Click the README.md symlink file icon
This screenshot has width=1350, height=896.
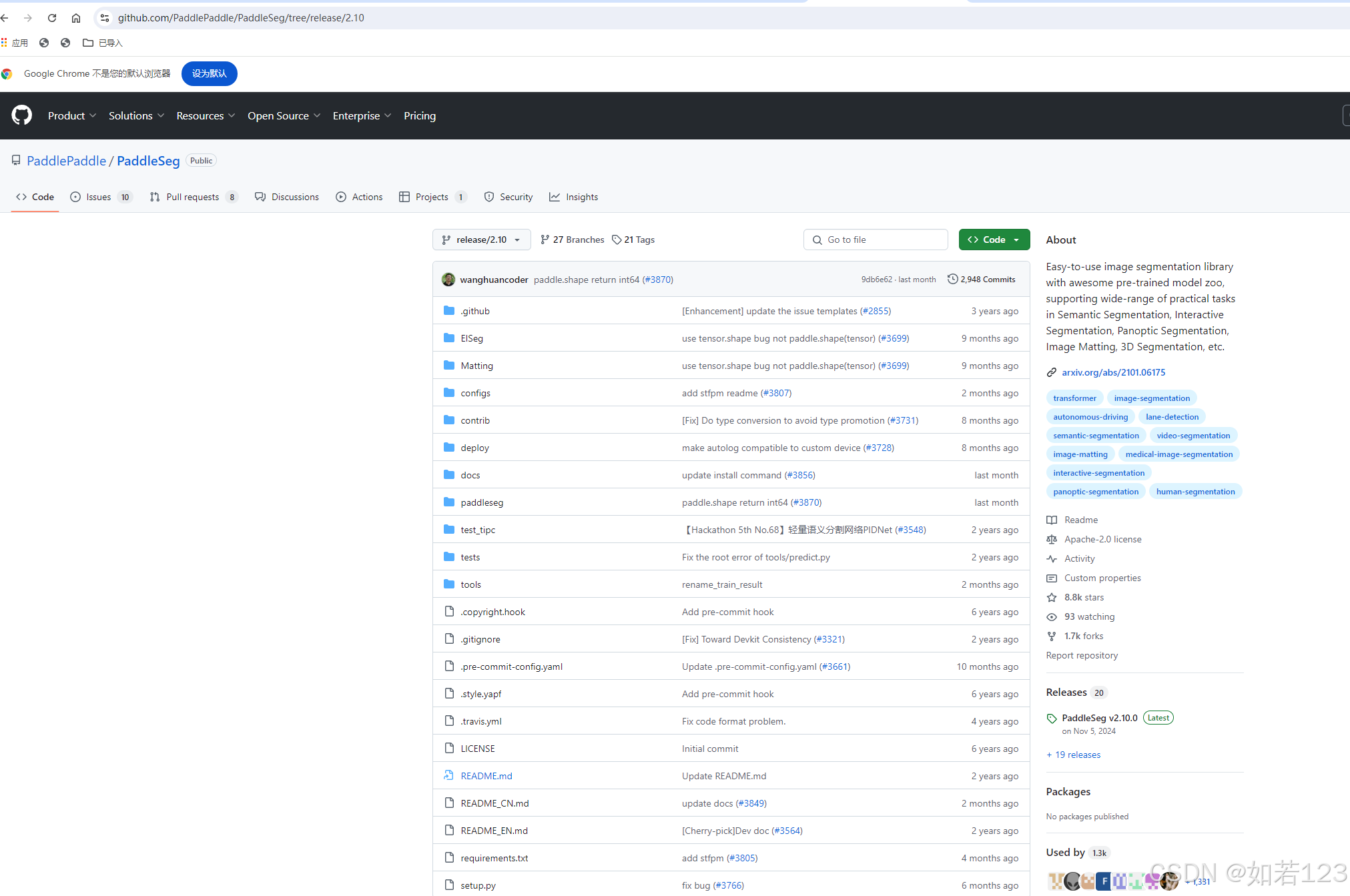coord(449,776)
